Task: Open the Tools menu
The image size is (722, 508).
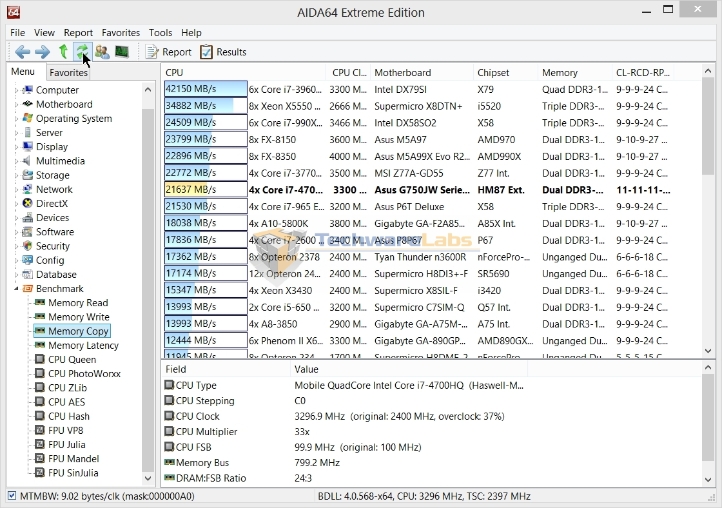Action: pyautogui.click(x=160, y=33)
